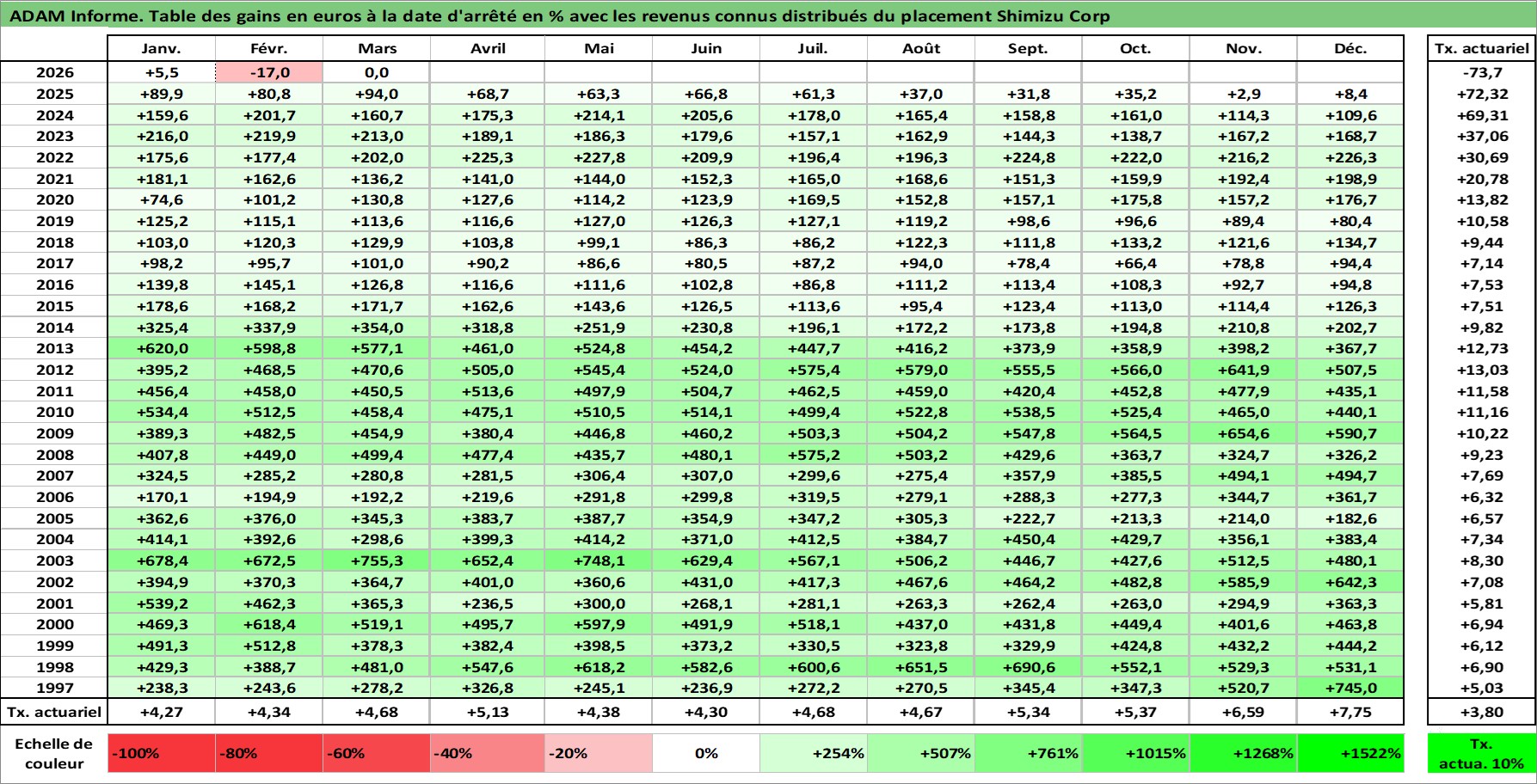Click the -80% color scale swatch

269,753
